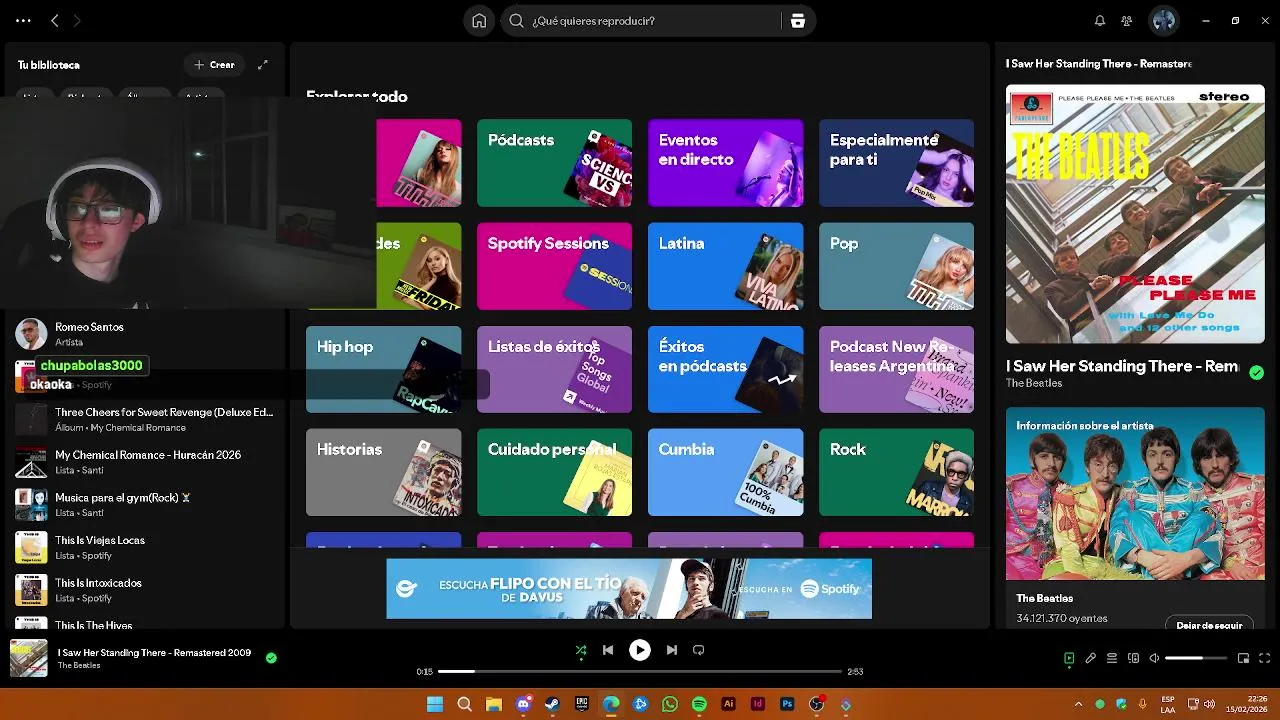The width and height of the screenshot is (1280, 720).
Task: Open the notifications bell
Action: tap(1100, 21)
